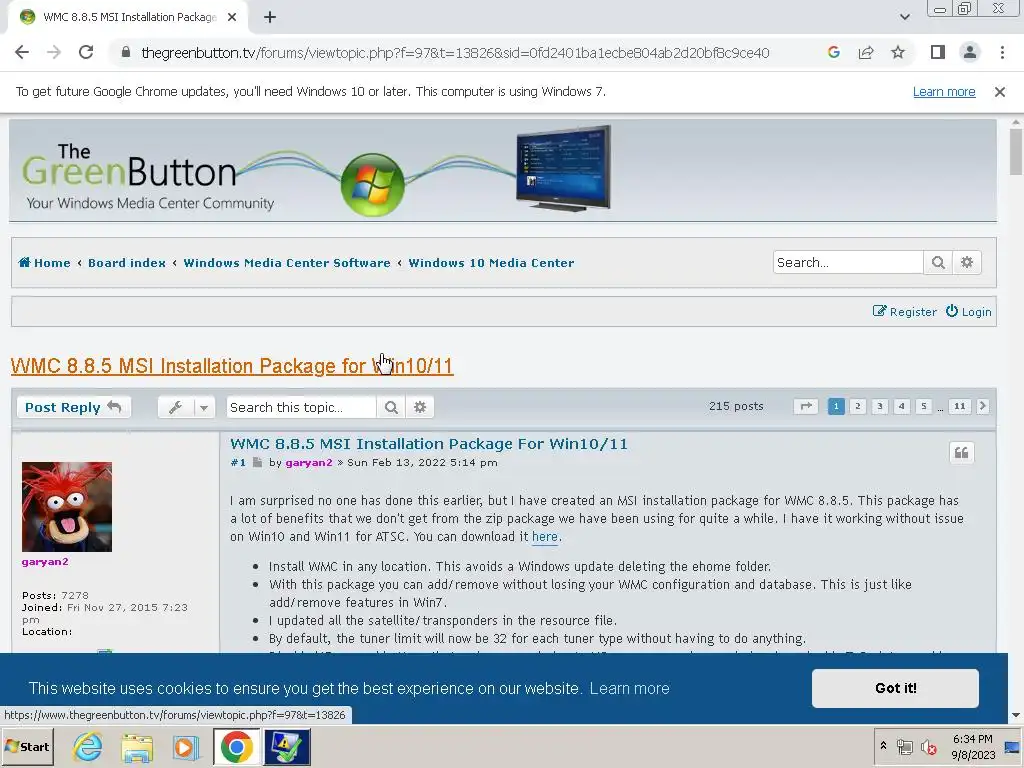
Task: Open Windows 10 Media Center breadcrumb
Action: [x=491, y=263]
